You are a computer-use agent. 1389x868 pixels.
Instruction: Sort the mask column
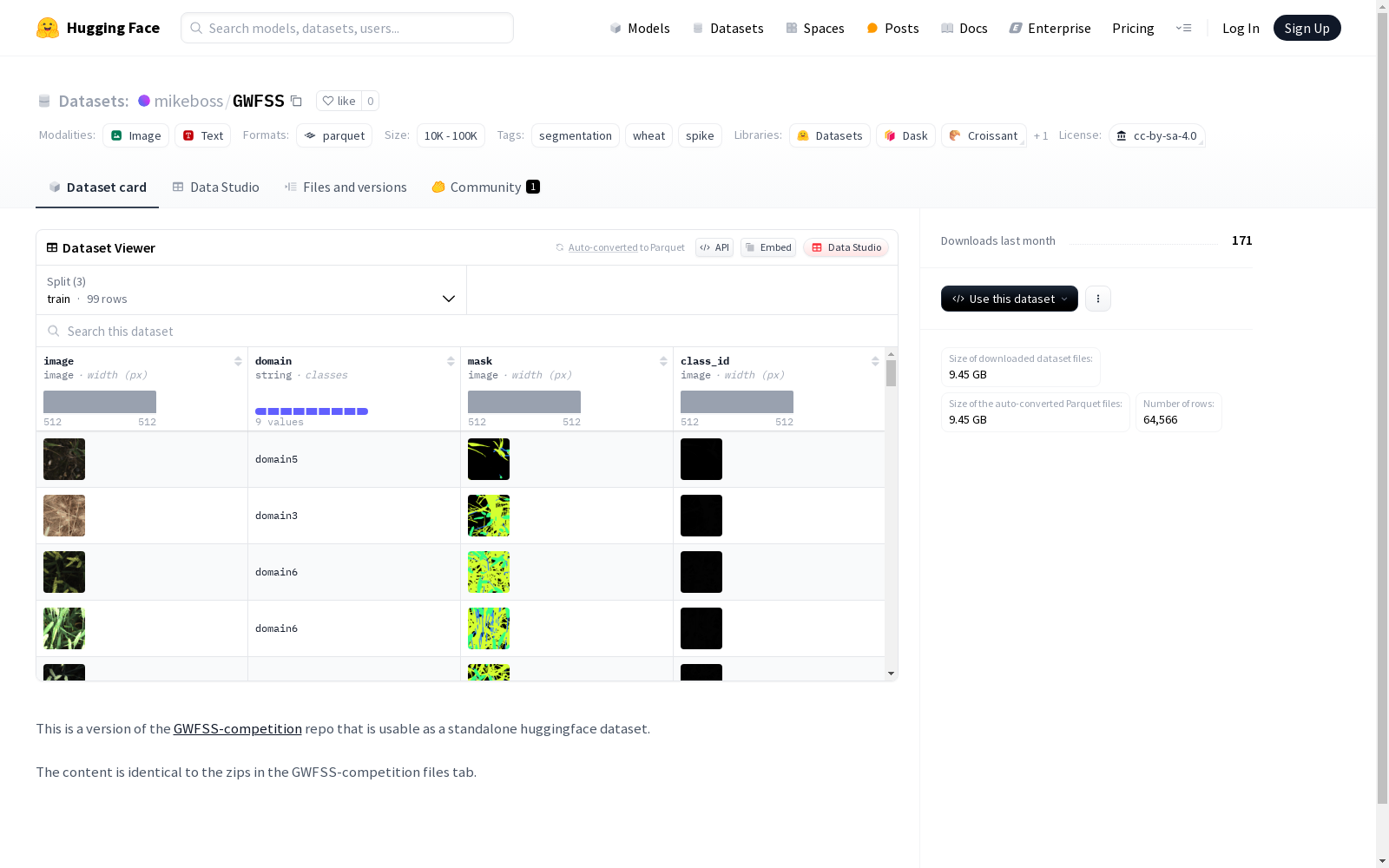663,361
